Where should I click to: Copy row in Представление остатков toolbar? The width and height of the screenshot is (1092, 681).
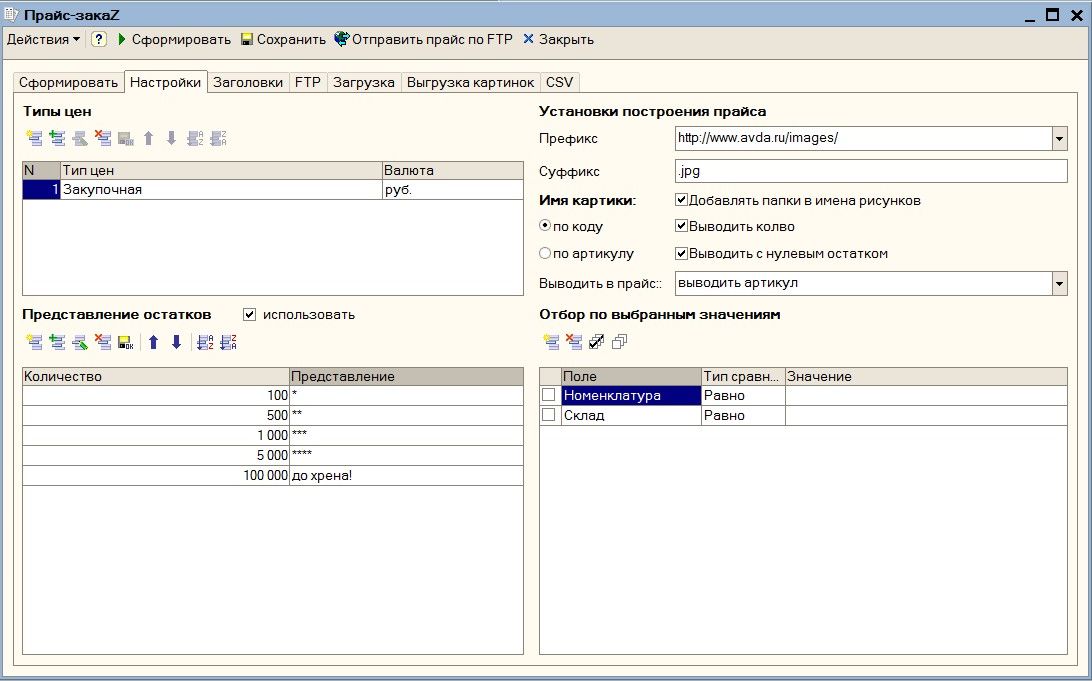coord(57,342)
